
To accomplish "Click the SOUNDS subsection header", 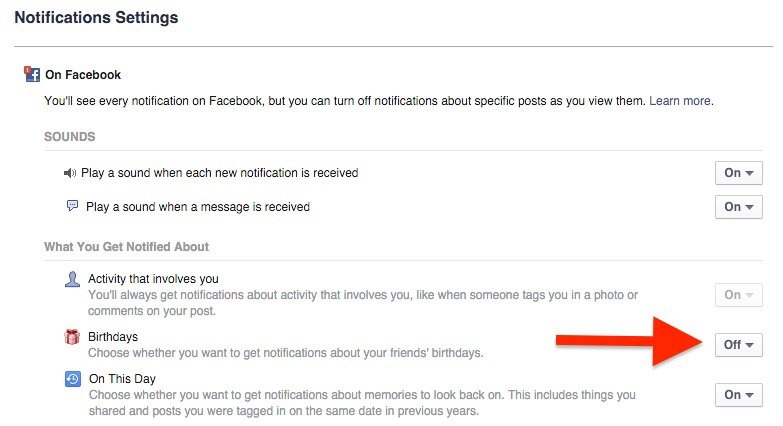I will (x=70, y=136).
